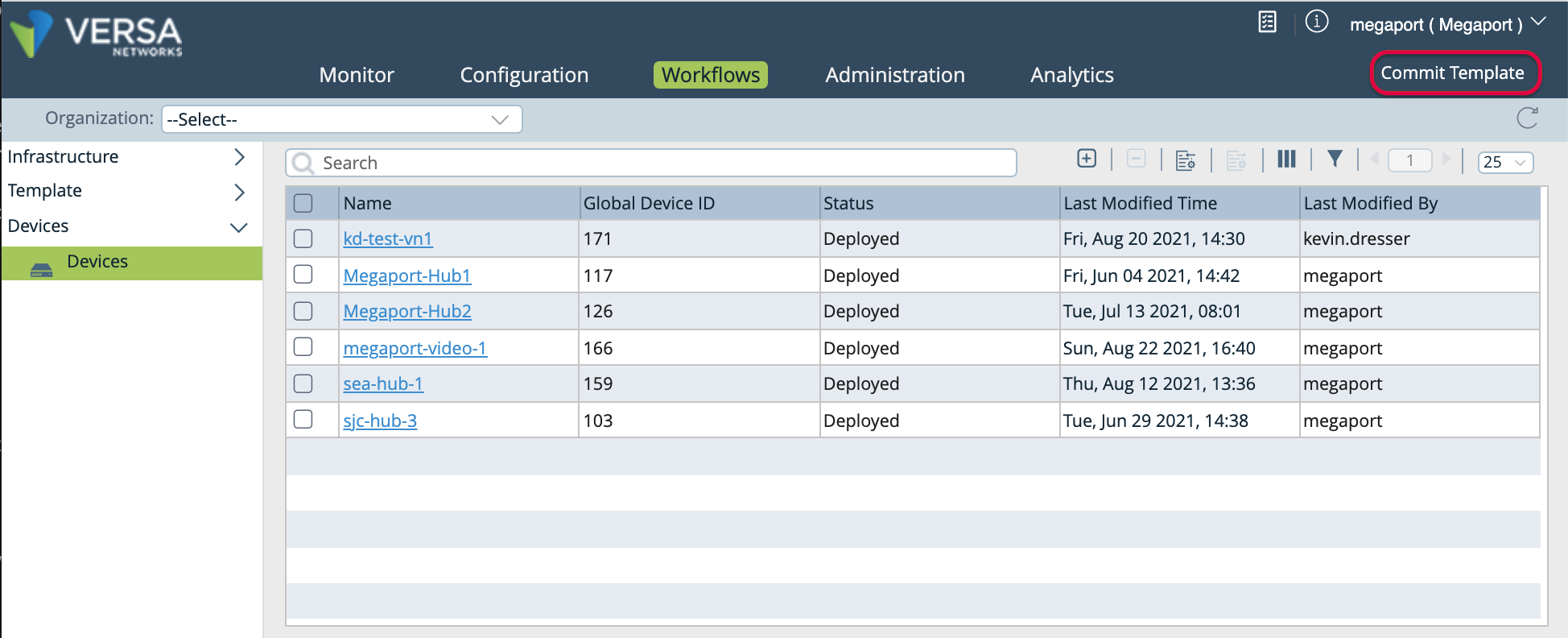The height and width of the screenshot is (638, 1568).
Task: Open the megaport-video-1 device link
Action: pos(415,348)
